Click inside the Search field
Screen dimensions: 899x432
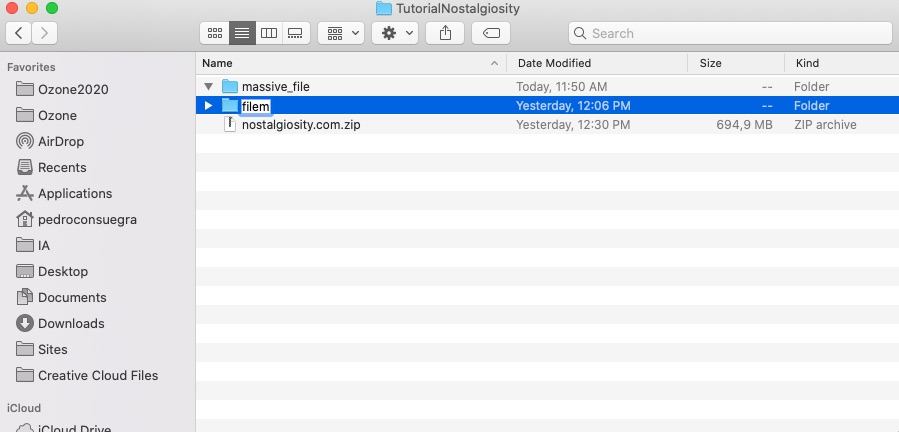730,33
